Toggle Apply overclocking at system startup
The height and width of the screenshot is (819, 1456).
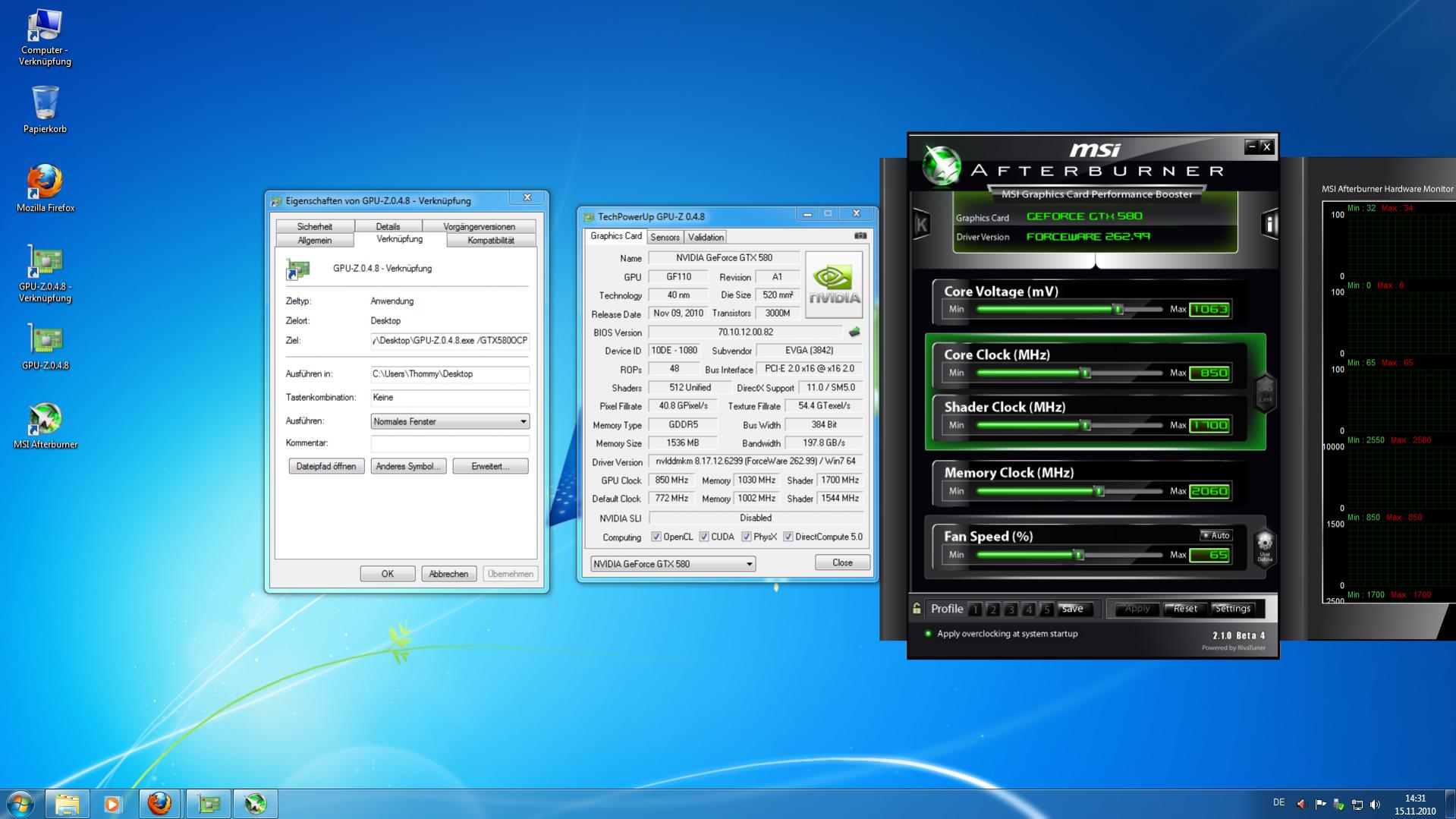(x=928, y=634)
